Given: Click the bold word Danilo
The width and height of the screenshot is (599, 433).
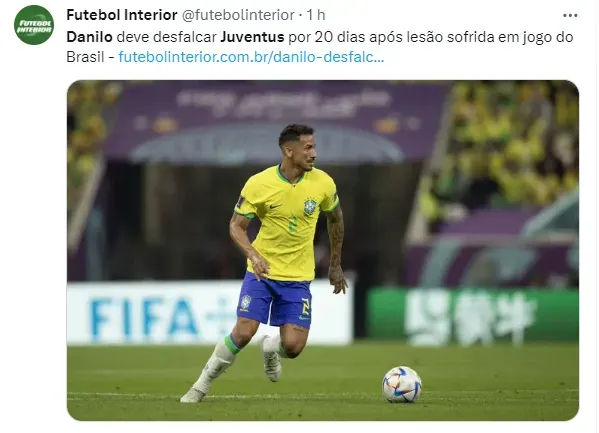Looking at the screenshot, I should pos(89,37).
